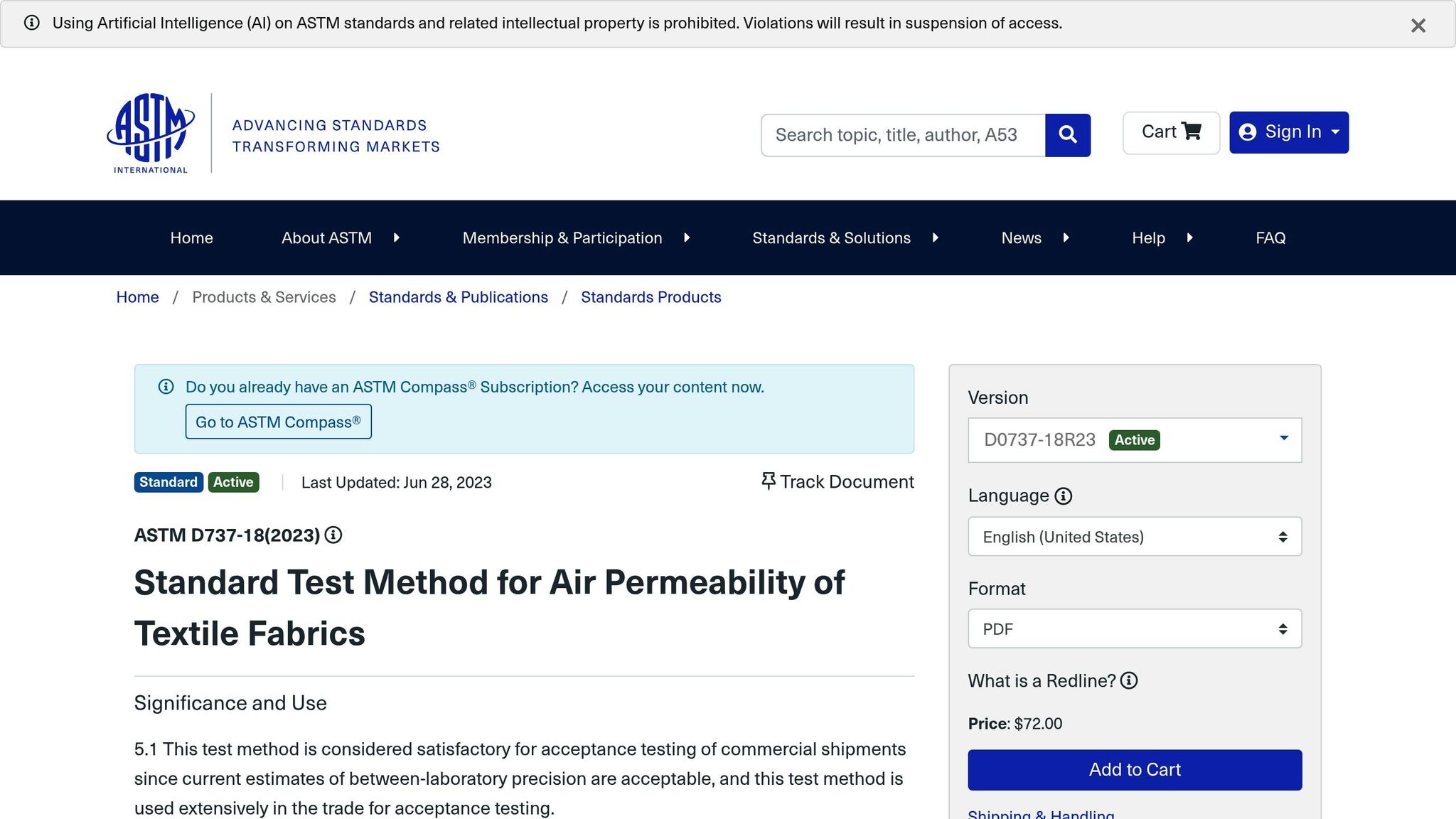Click the info icon in the Compass subscription notice
This screenshot has height=819, width=1456.
(x=166, y=387)
